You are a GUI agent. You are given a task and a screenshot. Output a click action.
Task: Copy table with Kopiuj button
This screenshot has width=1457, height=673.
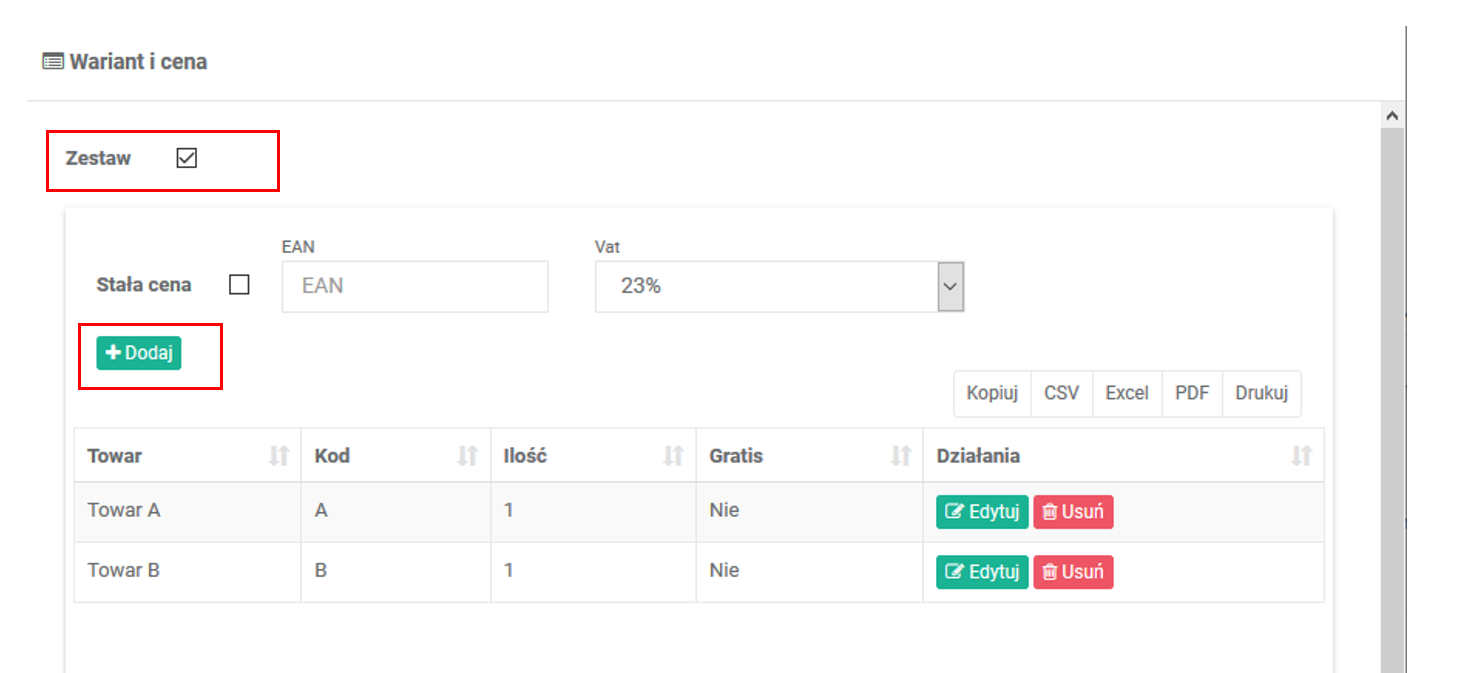click(x=992, y=393)
